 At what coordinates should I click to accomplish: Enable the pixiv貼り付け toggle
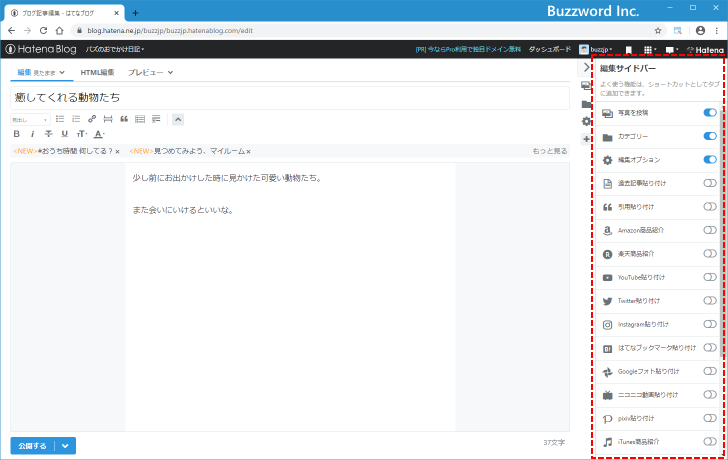(710, 418)
